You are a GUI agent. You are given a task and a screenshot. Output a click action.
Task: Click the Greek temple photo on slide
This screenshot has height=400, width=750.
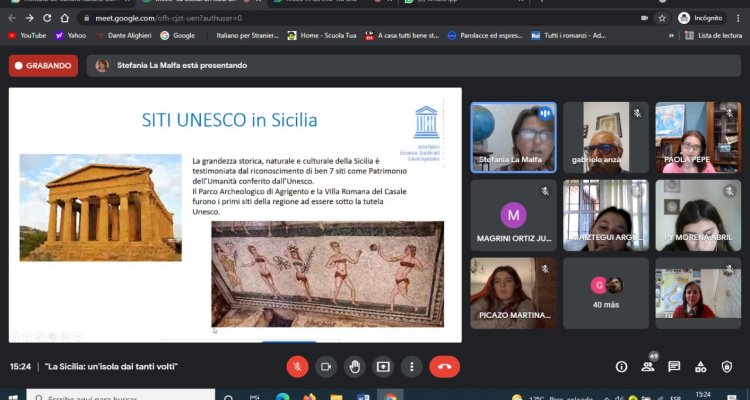click(x=100, y=208)
